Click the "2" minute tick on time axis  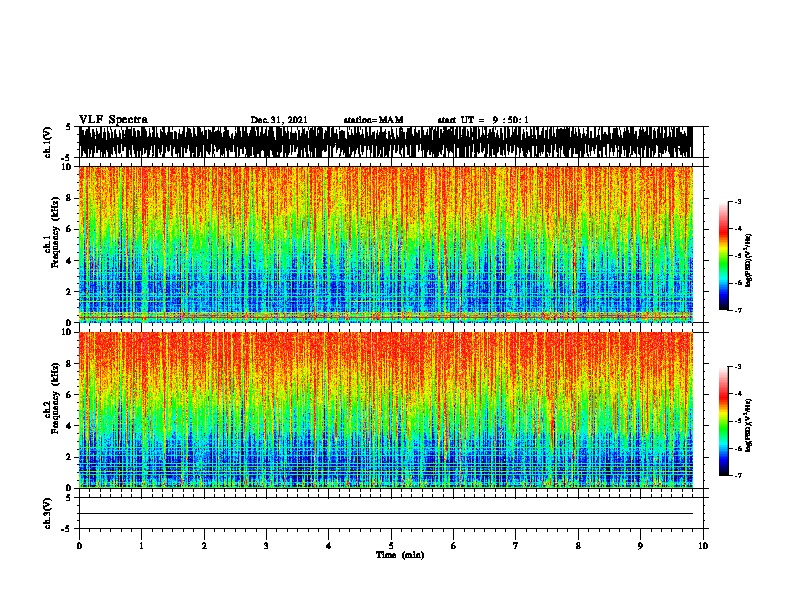(x=204, y=546)
